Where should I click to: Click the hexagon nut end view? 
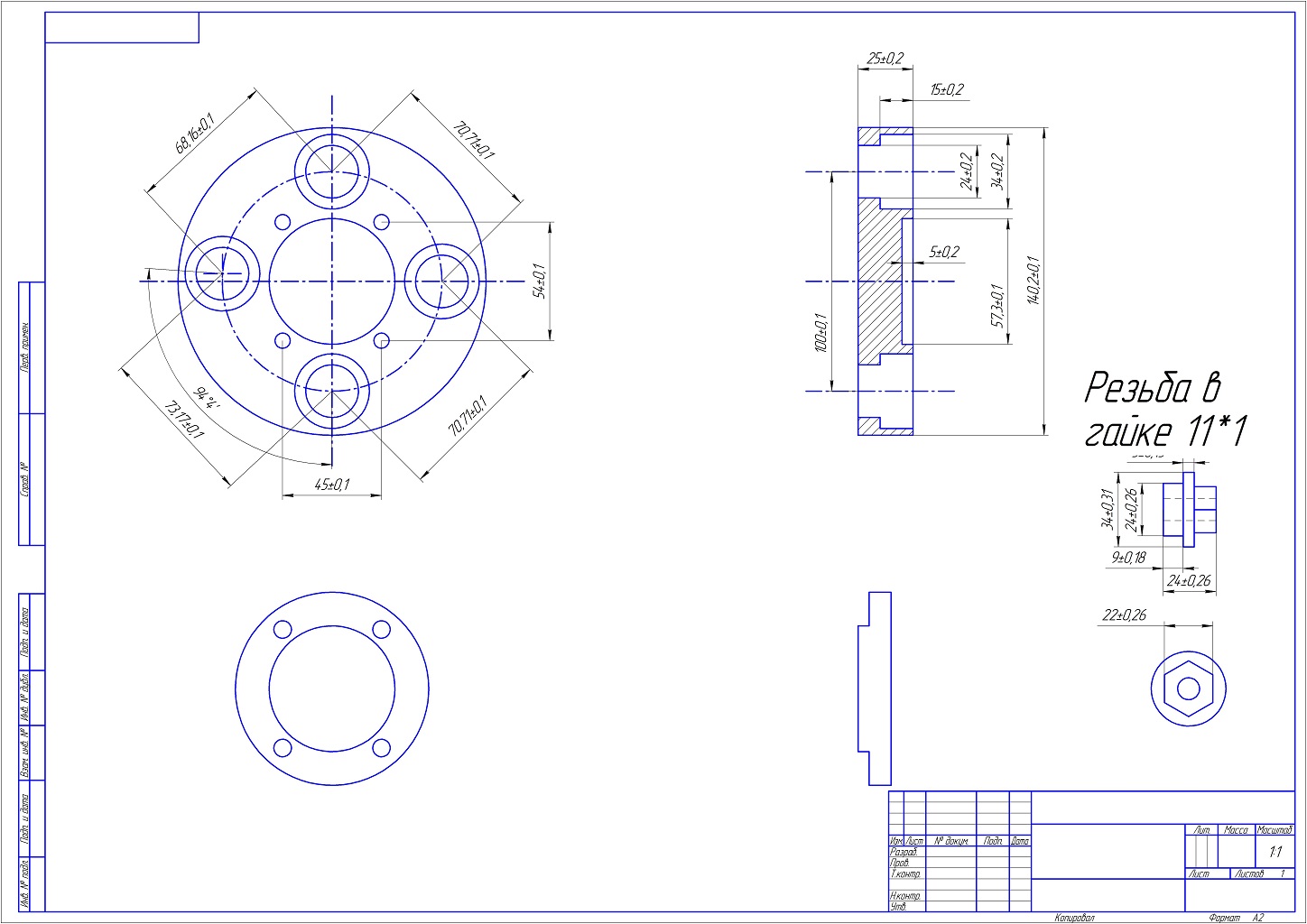(x=1189, y=689)
